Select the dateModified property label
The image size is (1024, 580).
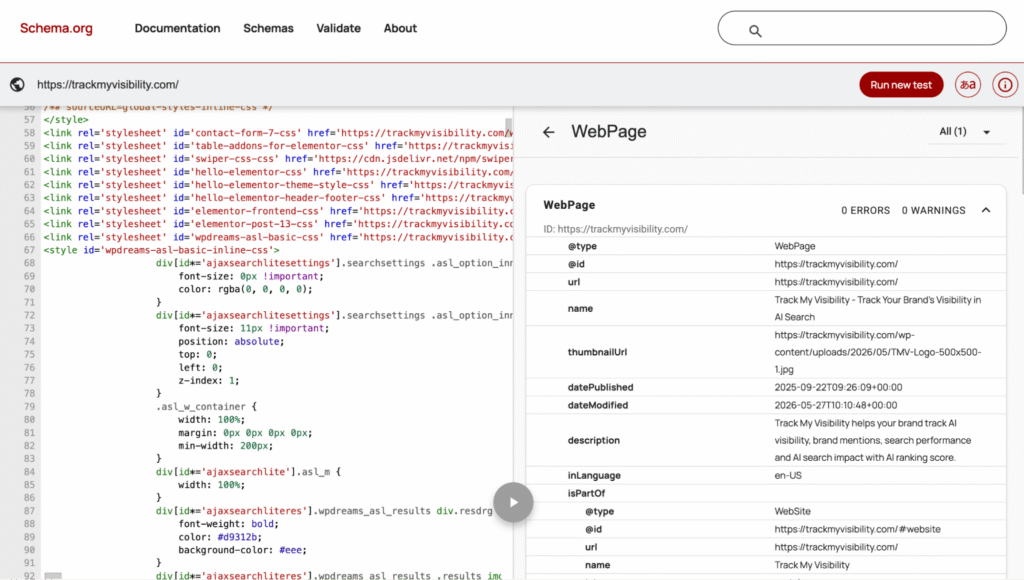[x=598, y=405]
